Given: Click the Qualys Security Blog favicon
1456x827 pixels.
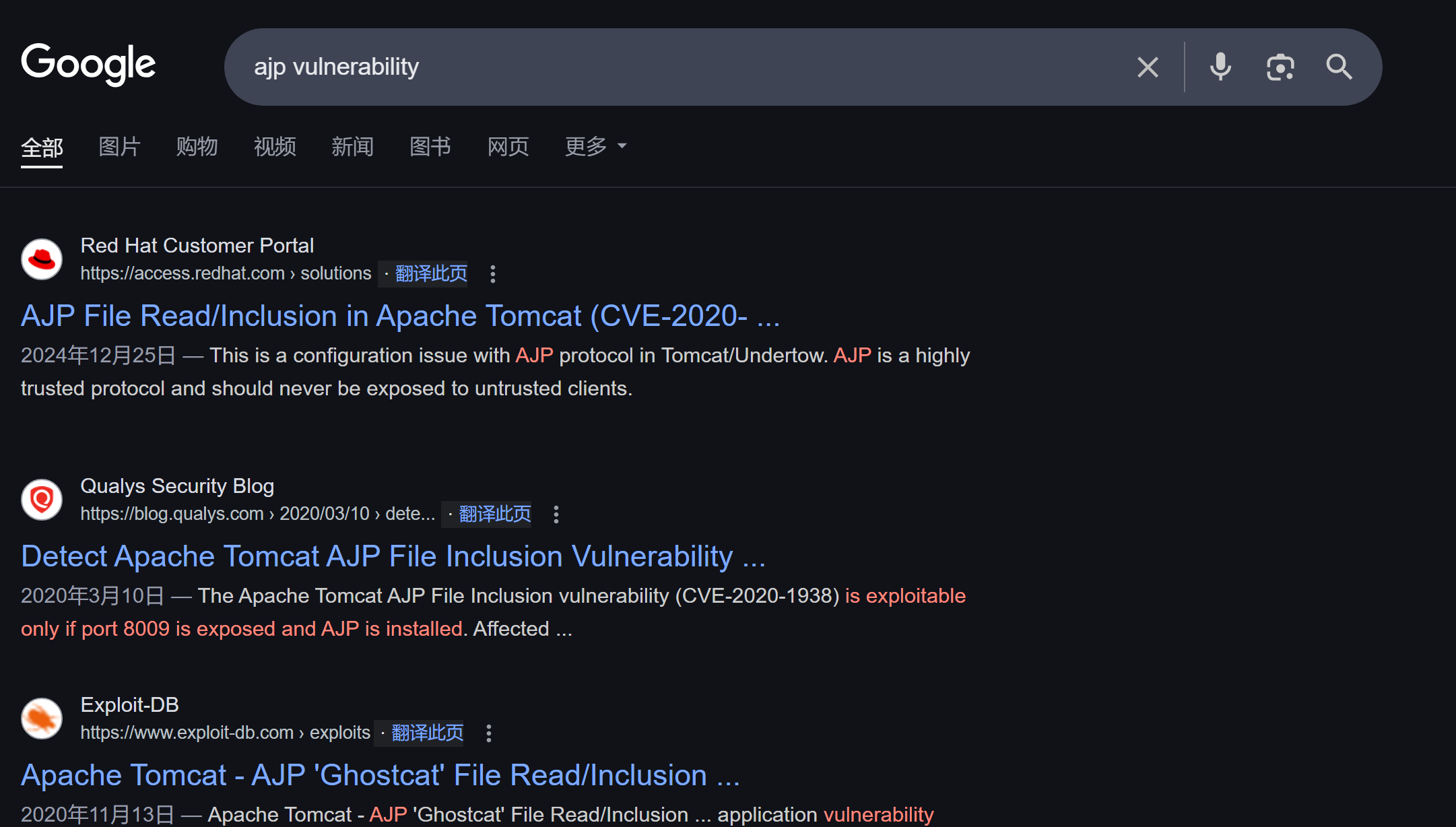Looking at the screenshot, I should 42,500.
